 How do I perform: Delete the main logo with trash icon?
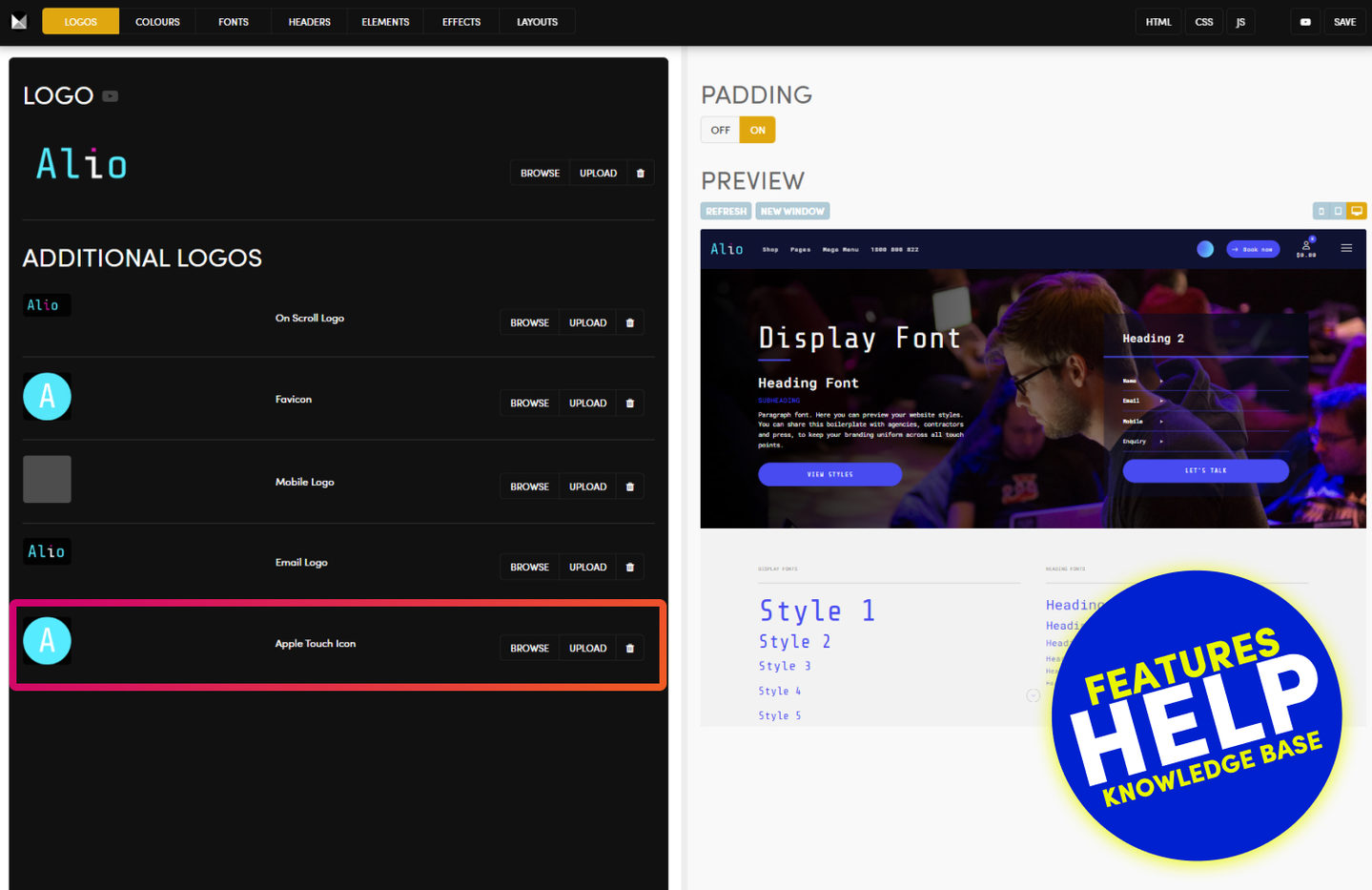pos(640,174)
